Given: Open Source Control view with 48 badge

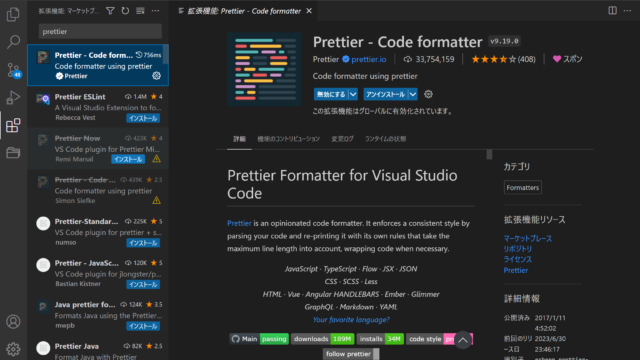Looking at the screenshot, I should 13,70.
